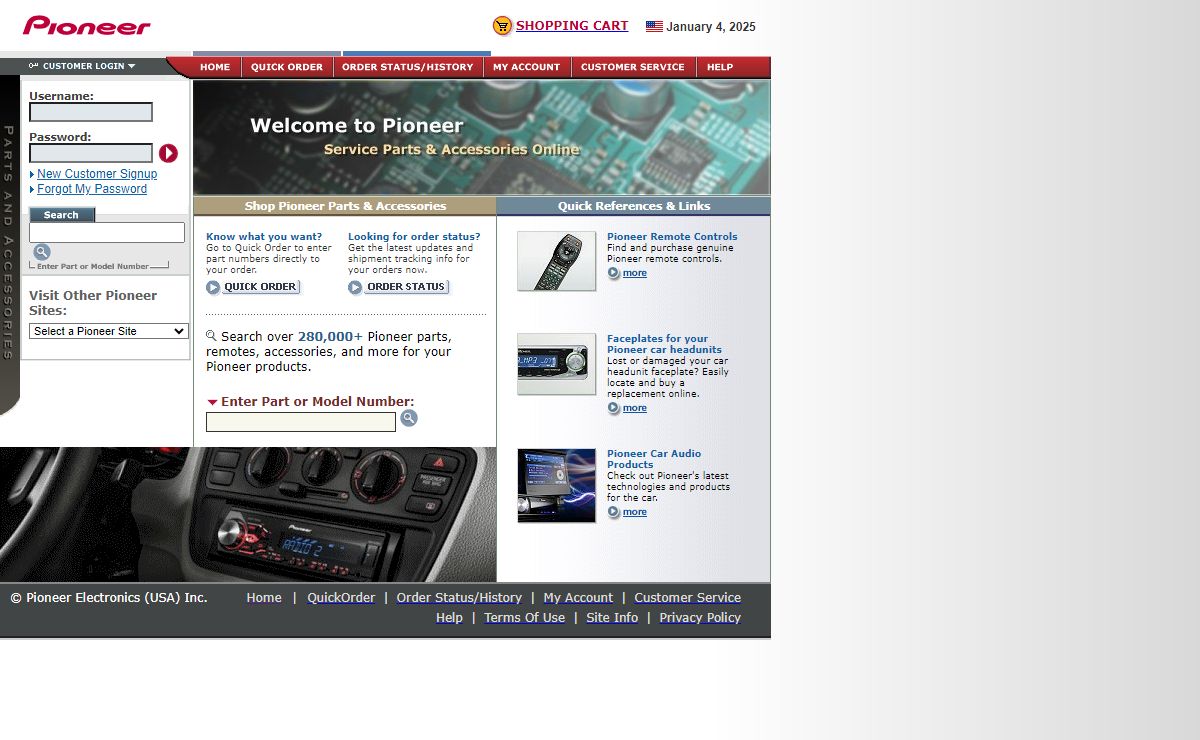Screen dimensions: 1200x740
Task: Click footer QuickOrder link
Action: click(341, 598)
